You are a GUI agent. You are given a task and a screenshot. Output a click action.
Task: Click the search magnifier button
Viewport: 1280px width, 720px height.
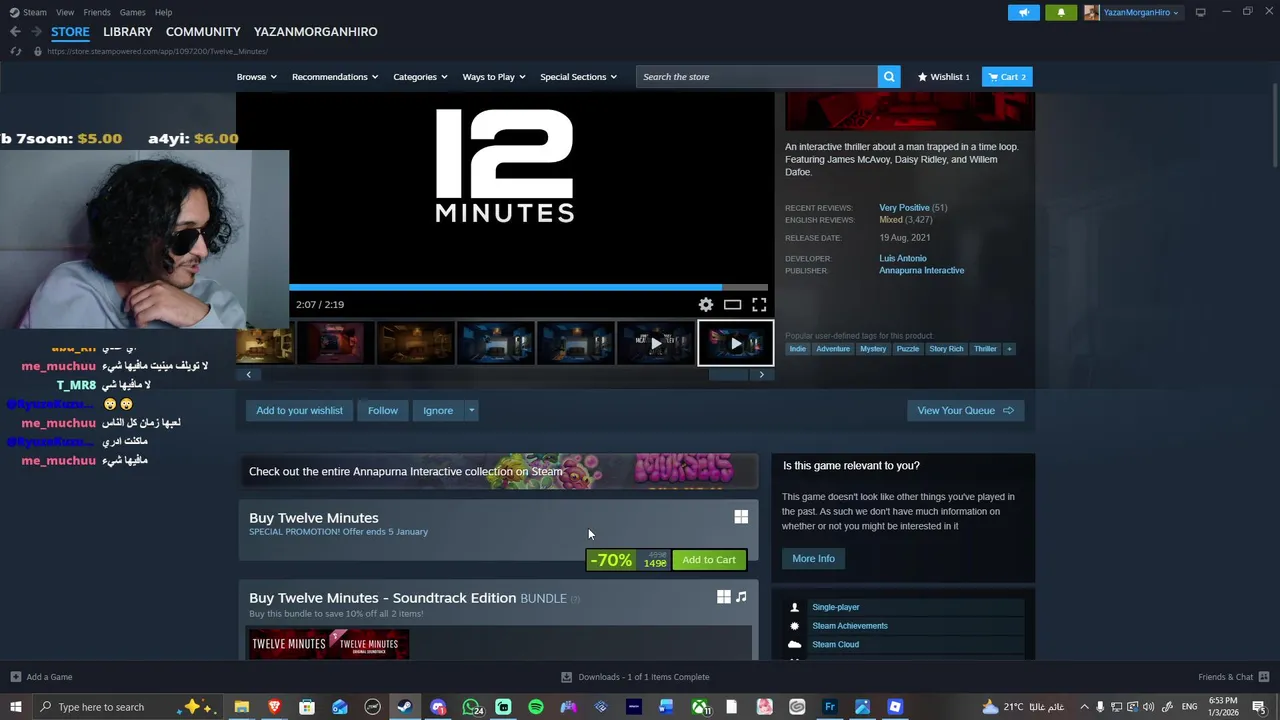click(889, 77)
